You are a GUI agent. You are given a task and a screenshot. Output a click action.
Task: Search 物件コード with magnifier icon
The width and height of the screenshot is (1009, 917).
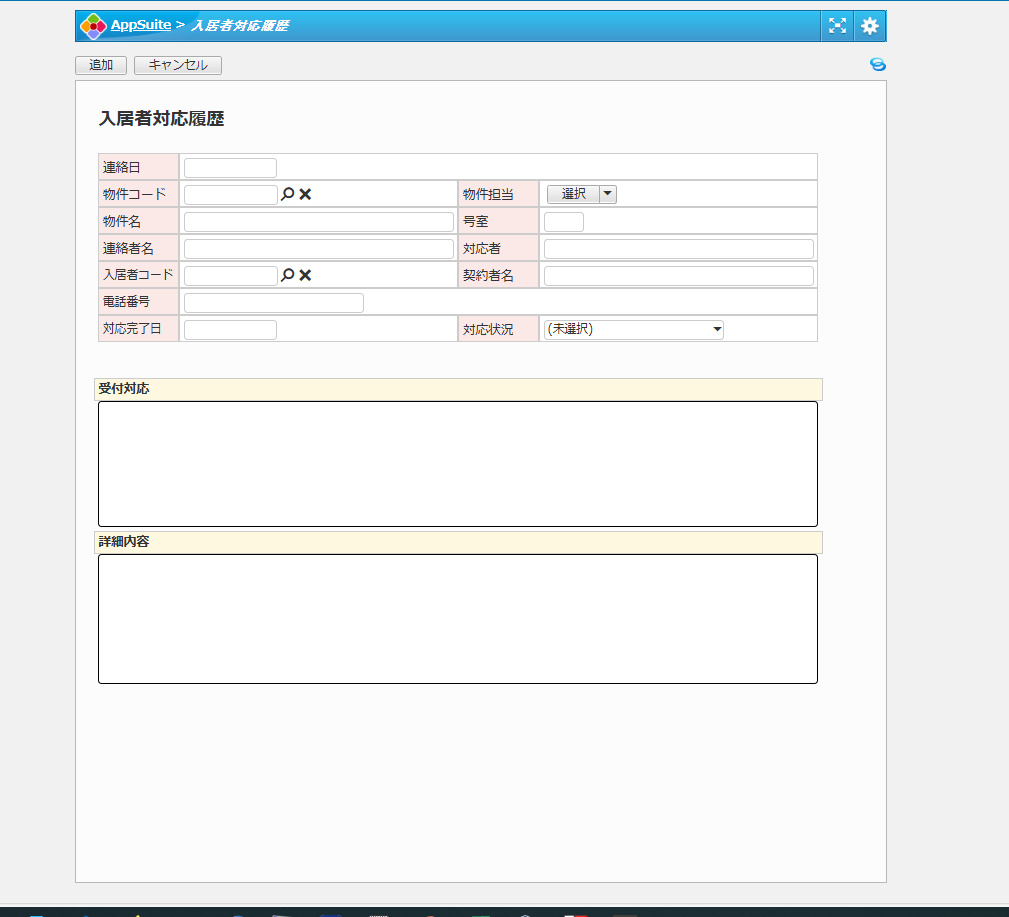click(x=287, y=194)
